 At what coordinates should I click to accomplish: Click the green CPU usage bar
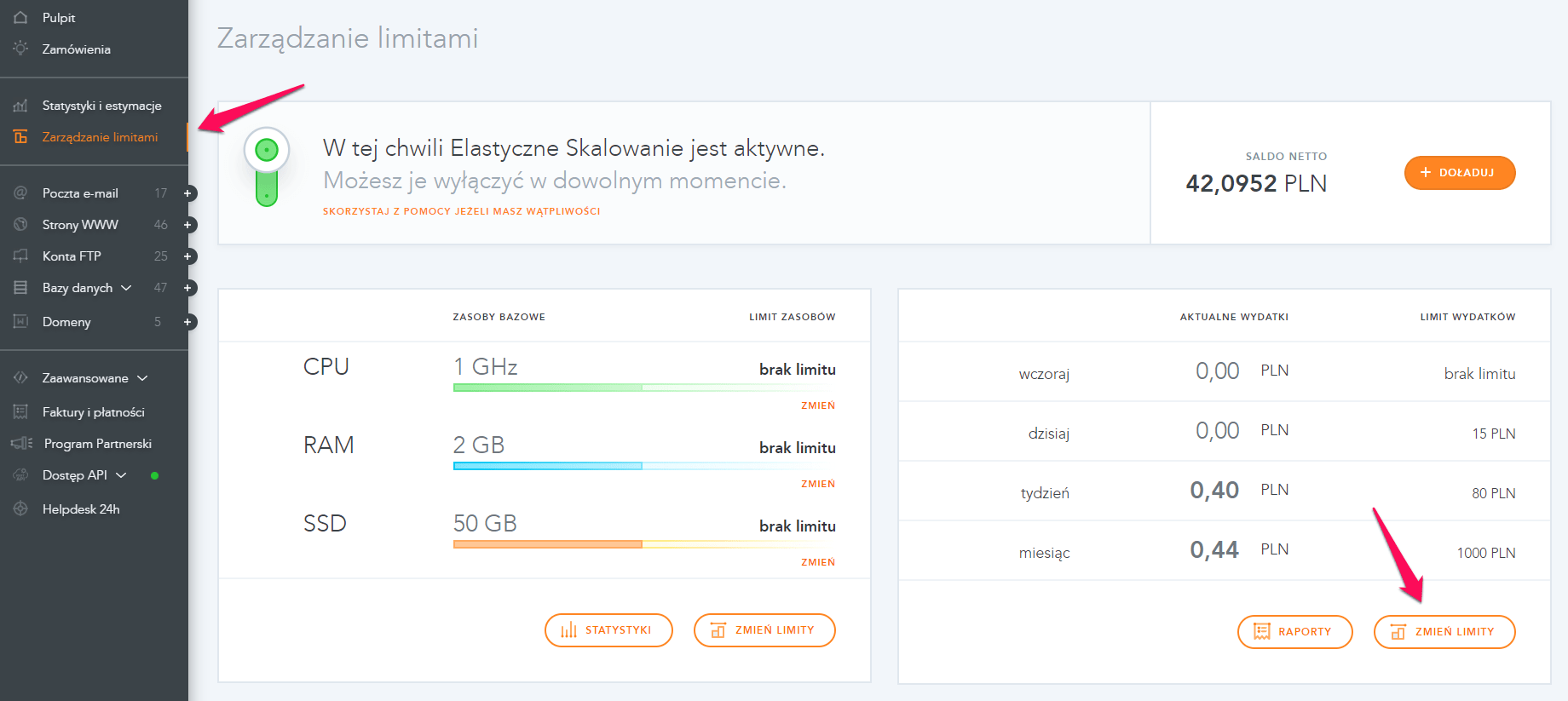(x=547, y=388)
